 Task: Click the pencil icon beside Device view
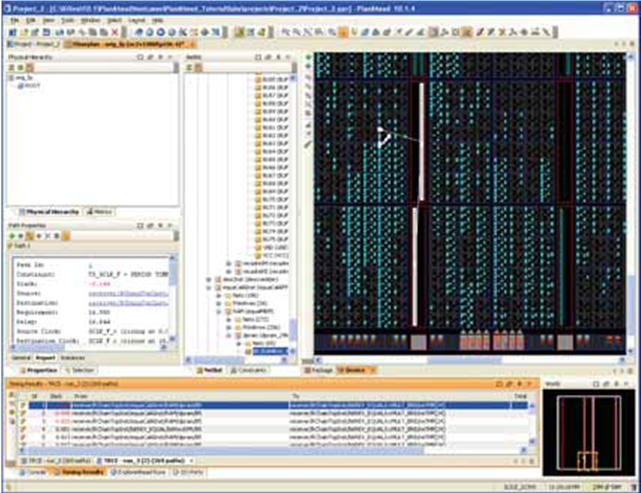308,144
